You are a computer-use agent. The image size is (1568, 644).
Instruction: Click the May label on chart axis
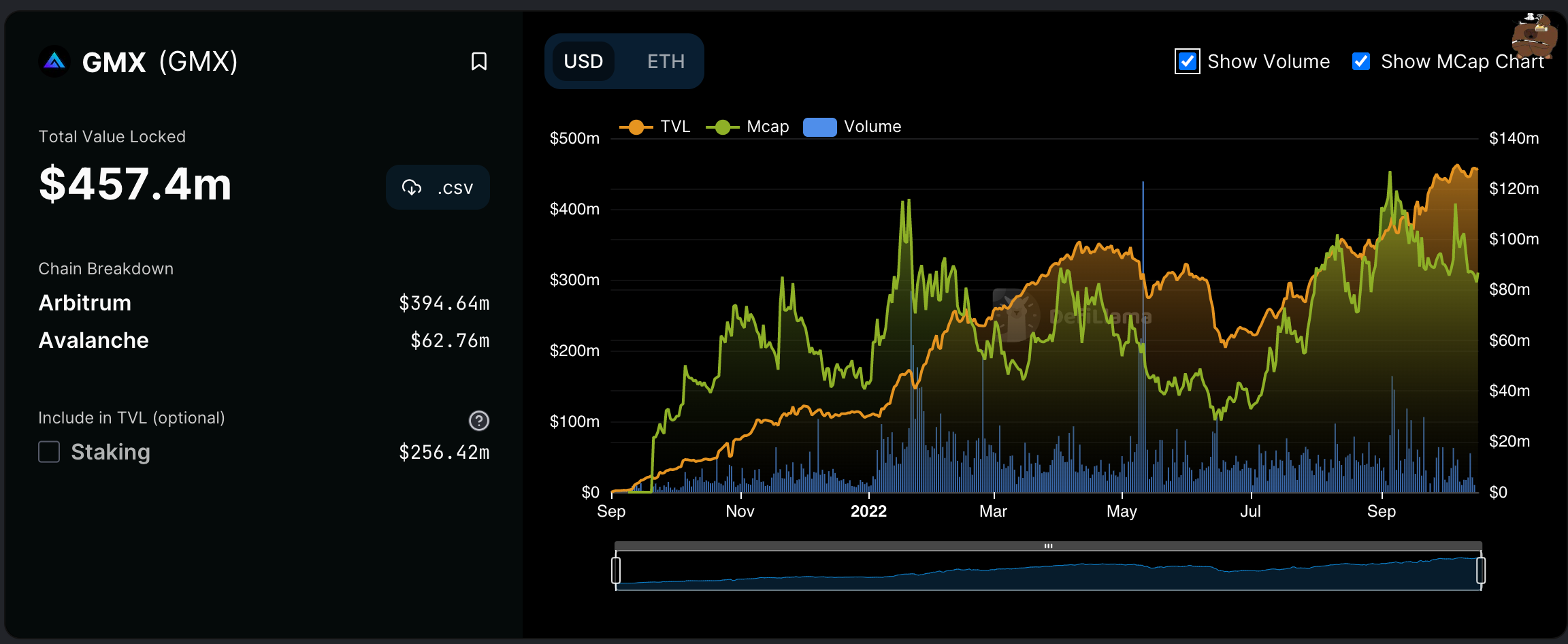[x=1122, y=511]
